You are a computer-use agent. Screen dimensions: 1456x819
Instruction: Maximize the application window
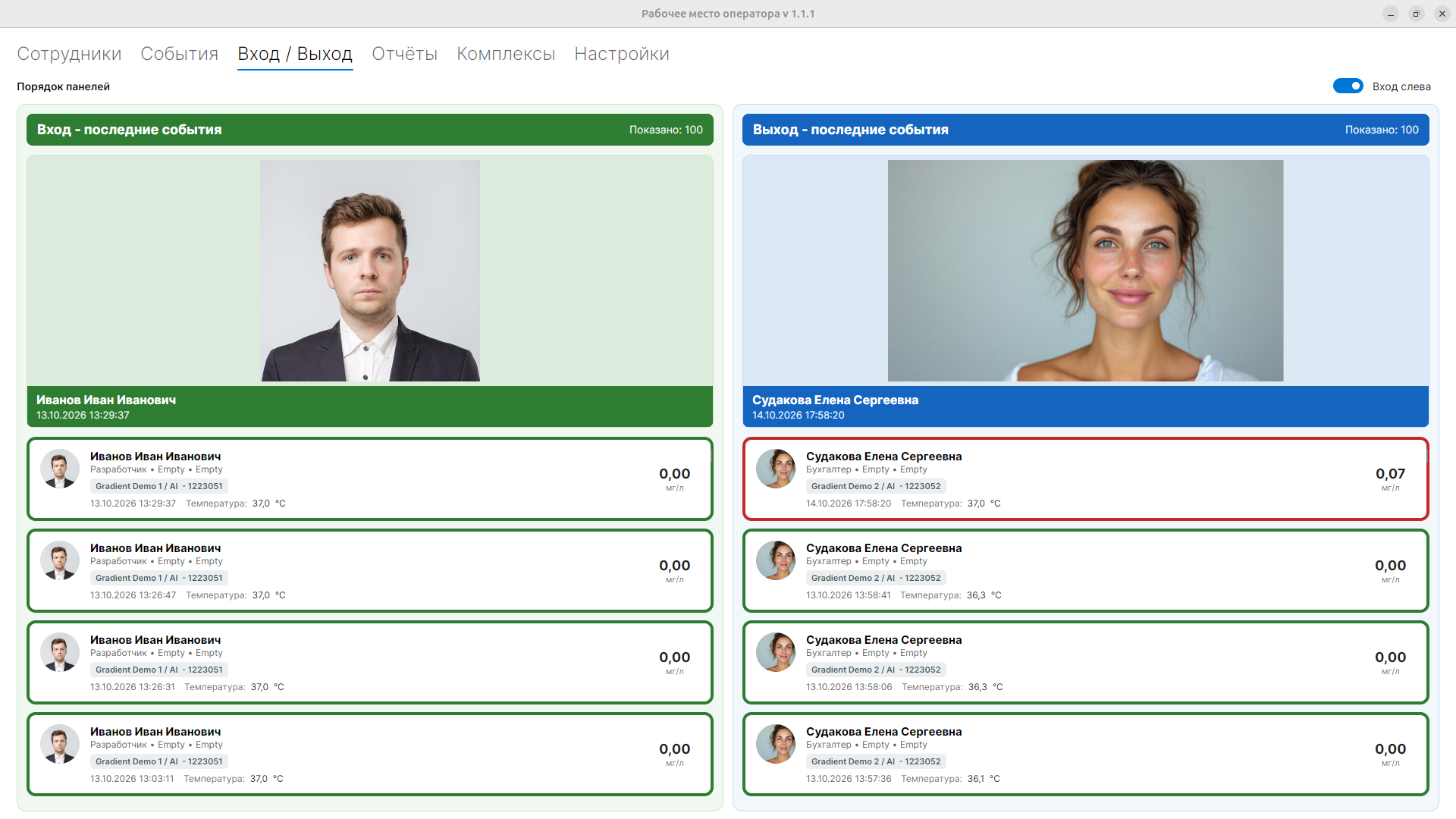(1416, 14)
